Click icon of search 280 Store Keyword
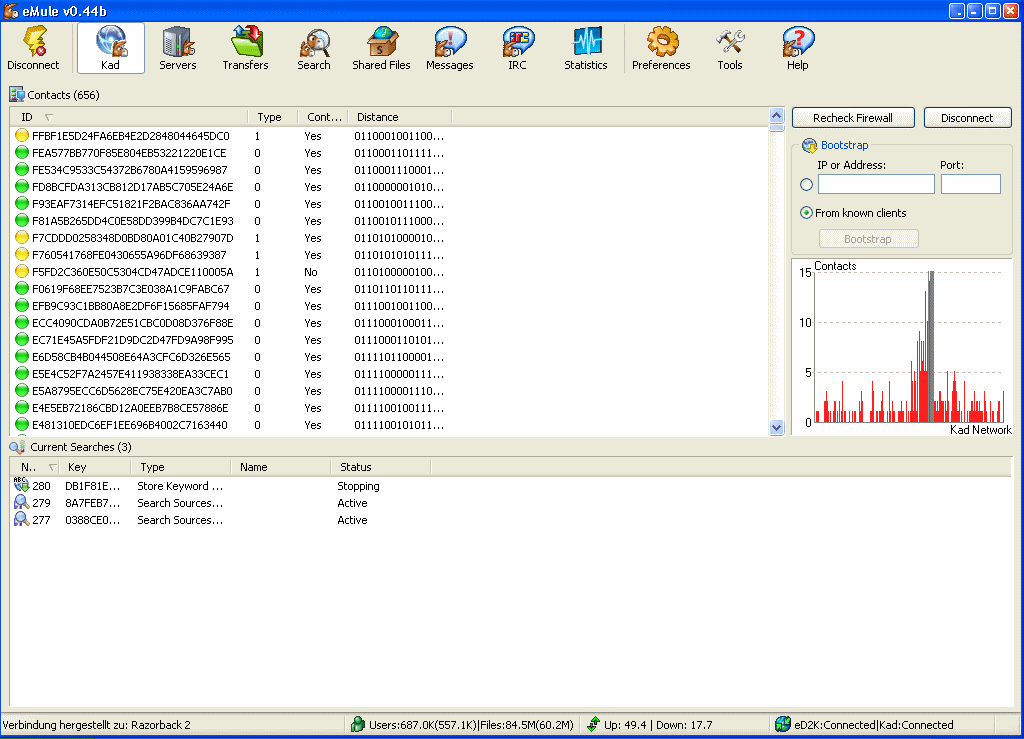The image size is (1024, 739). click(x=21, y=484)
